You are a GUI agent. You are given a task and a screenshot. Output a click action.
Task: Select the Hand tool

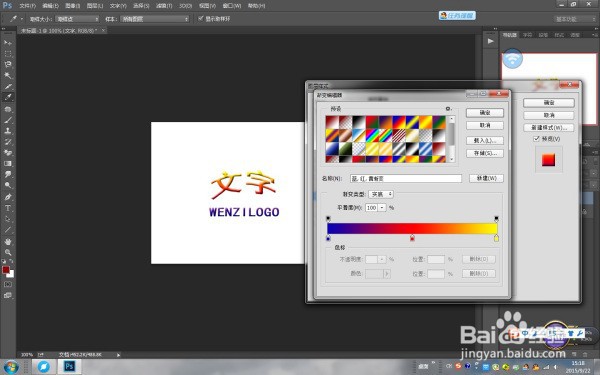click(8, 242)
